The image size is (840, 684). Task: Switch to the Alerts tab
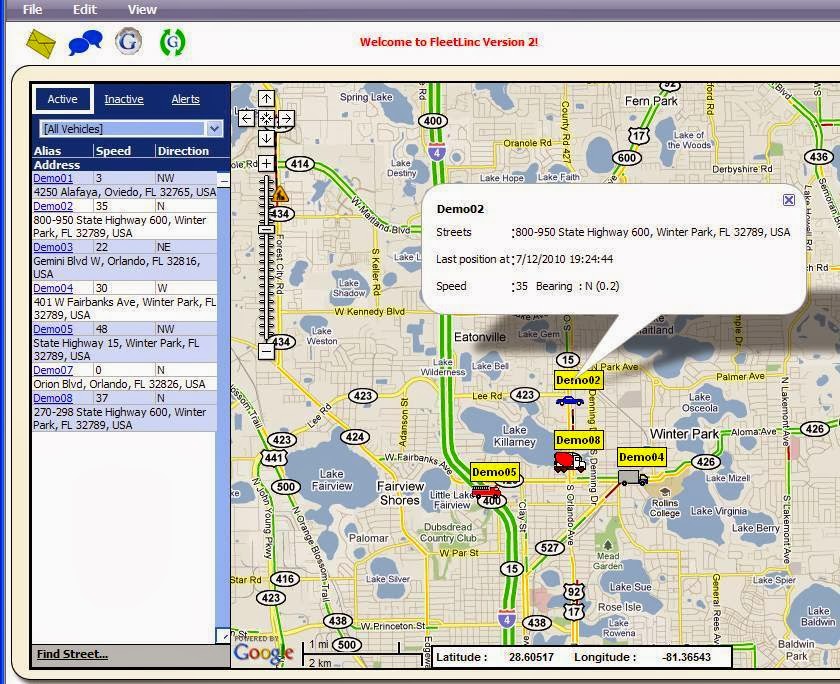point(185,99)
